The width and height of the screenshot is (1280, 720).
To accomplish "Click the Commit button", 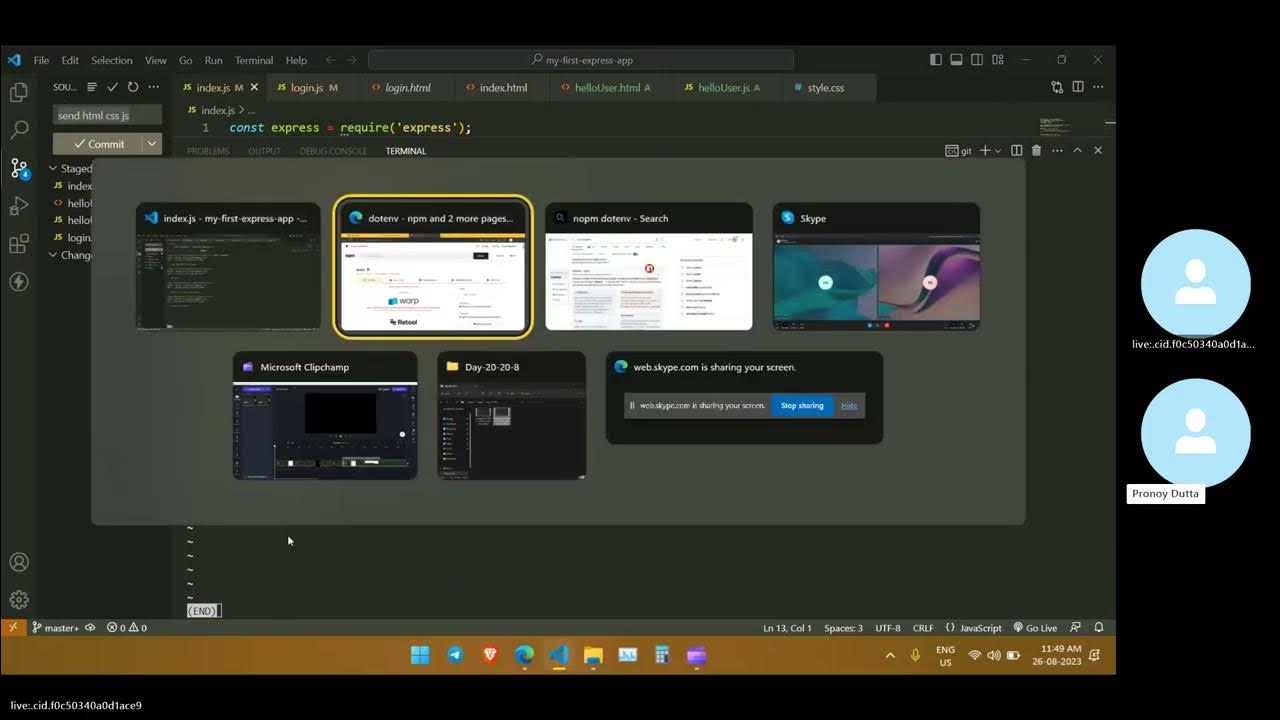I will click(x=98, y=143).
